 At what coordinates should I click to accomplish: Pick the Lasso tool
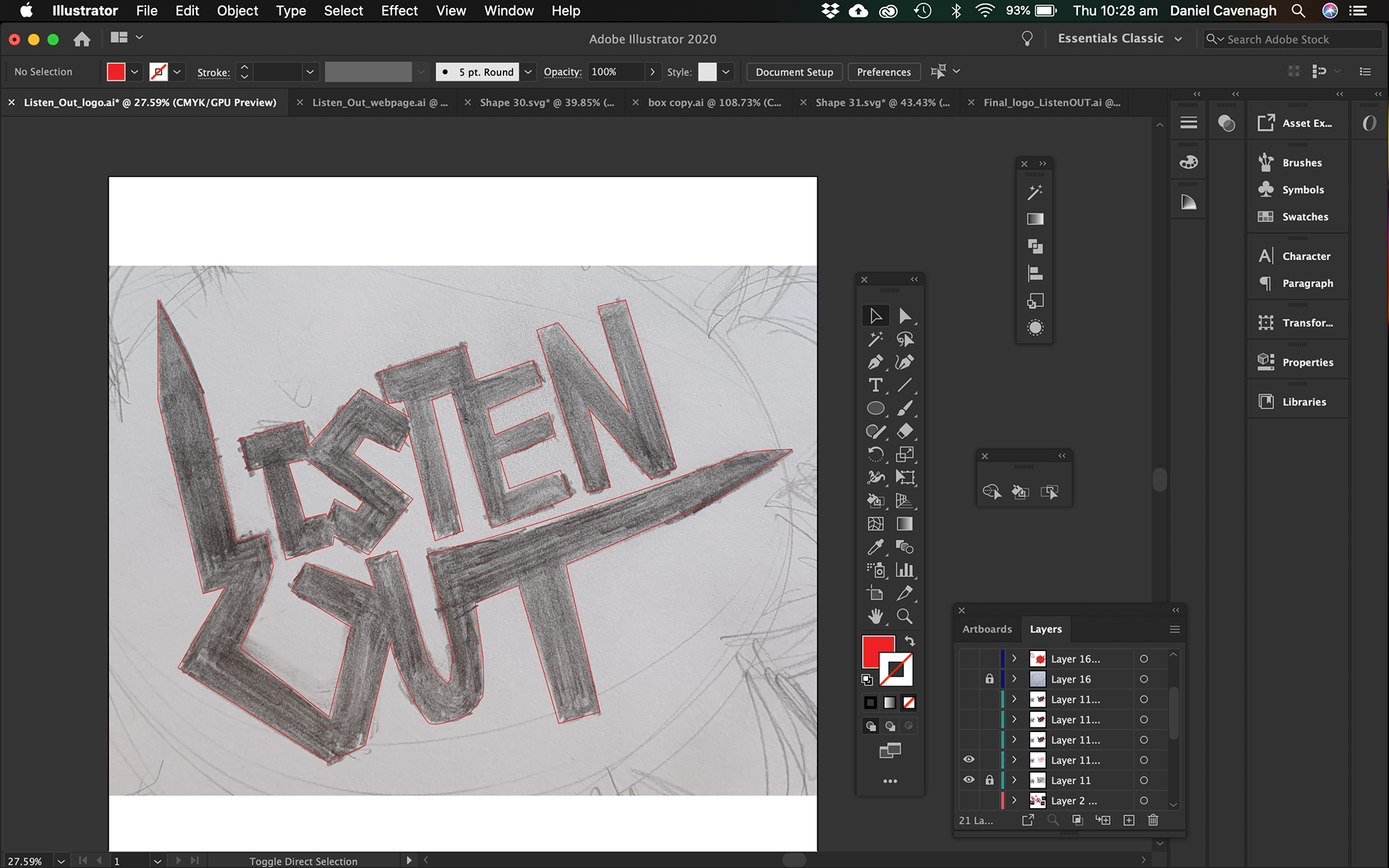[904, 339]
